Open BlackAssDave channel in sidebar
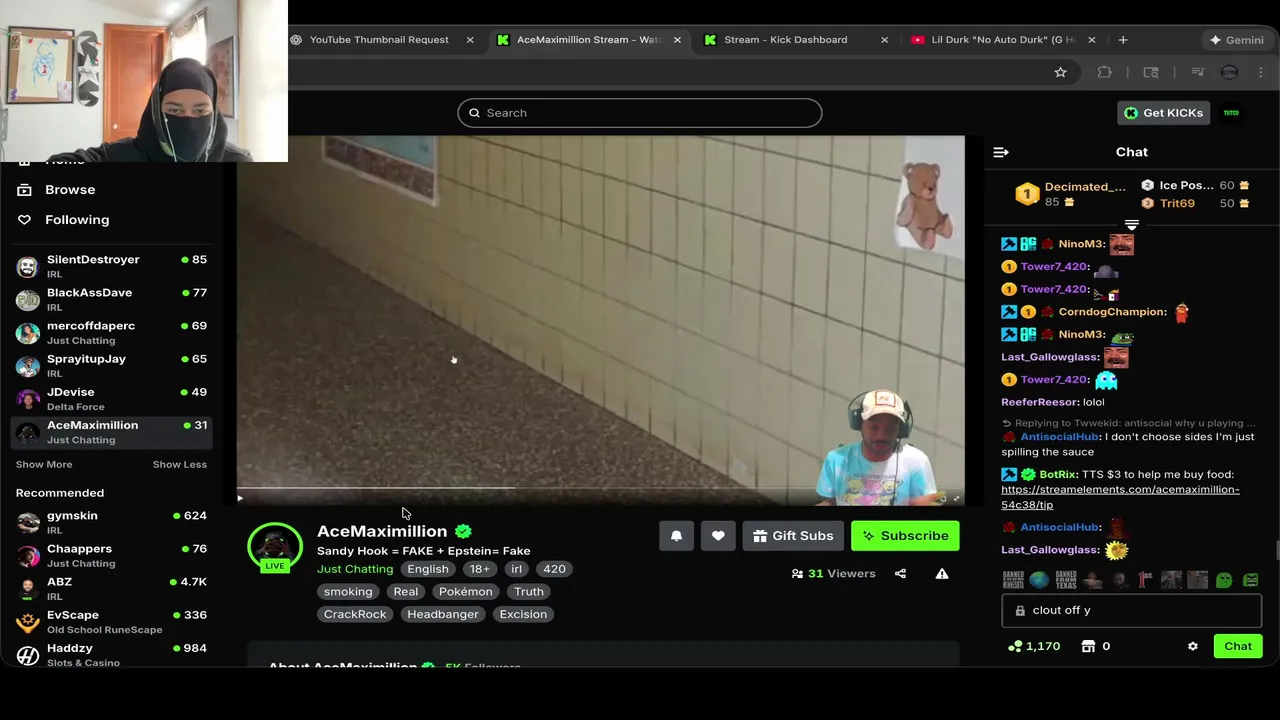The height and width of the screenshot is (720, 1280). pos(112,300)
